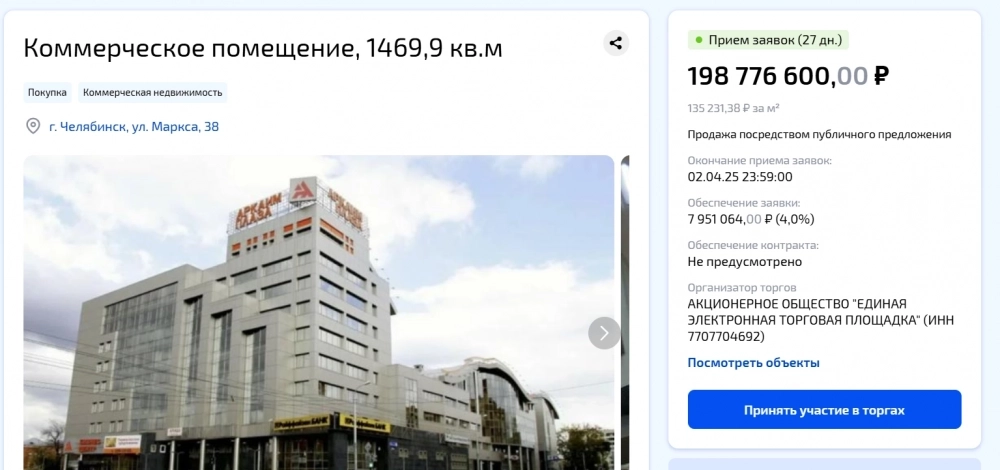Click the application deadline 02.04.25 23:59:00
The image size is (1000, 470).
coord(740,177)
